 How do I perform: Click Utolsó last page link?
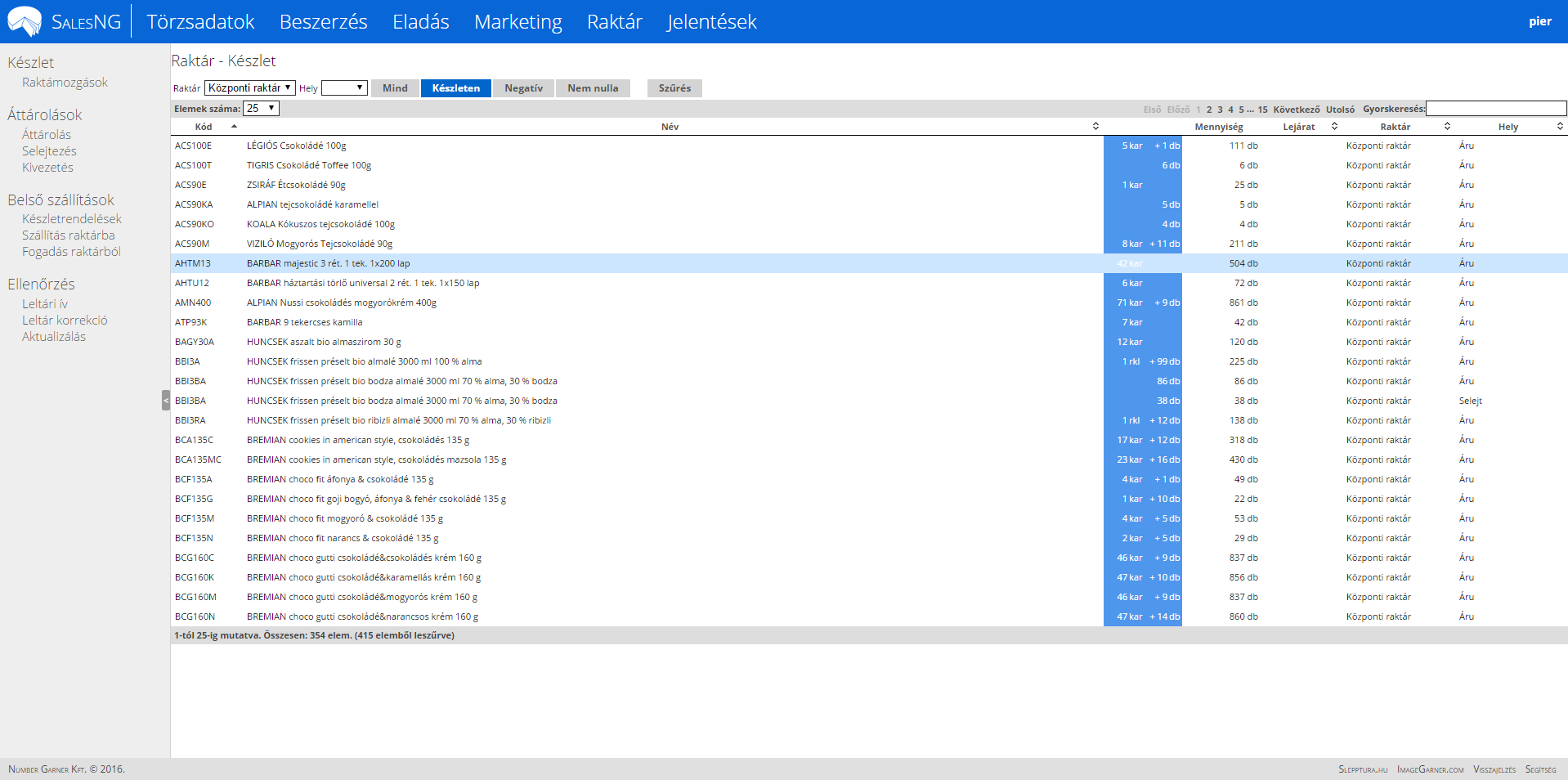1340,110
